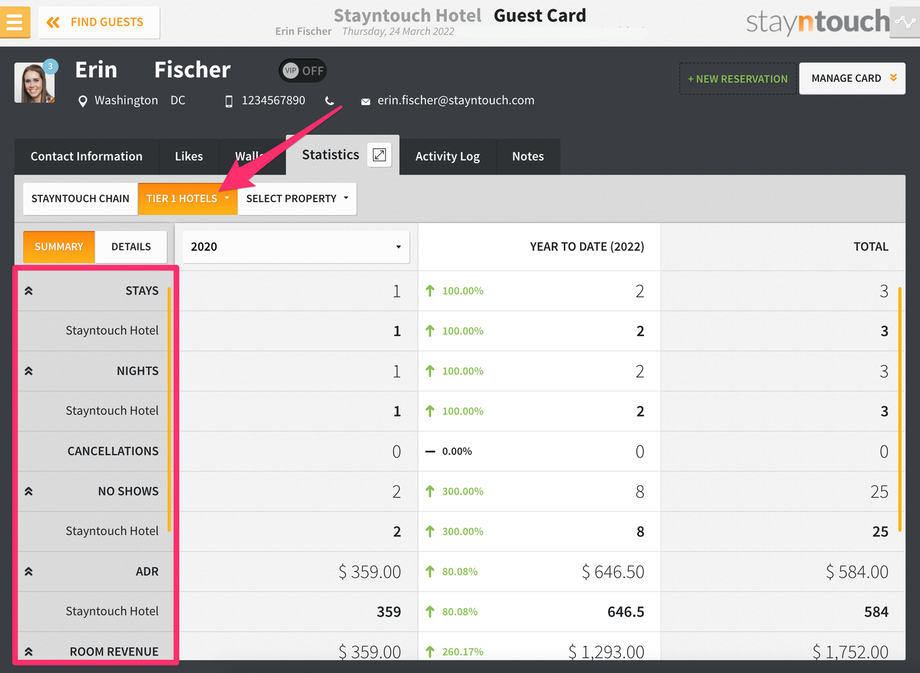The width and height of the screenshot is (920, 673).
Task: Go back to Find Guests
Action: pos(99,22)
